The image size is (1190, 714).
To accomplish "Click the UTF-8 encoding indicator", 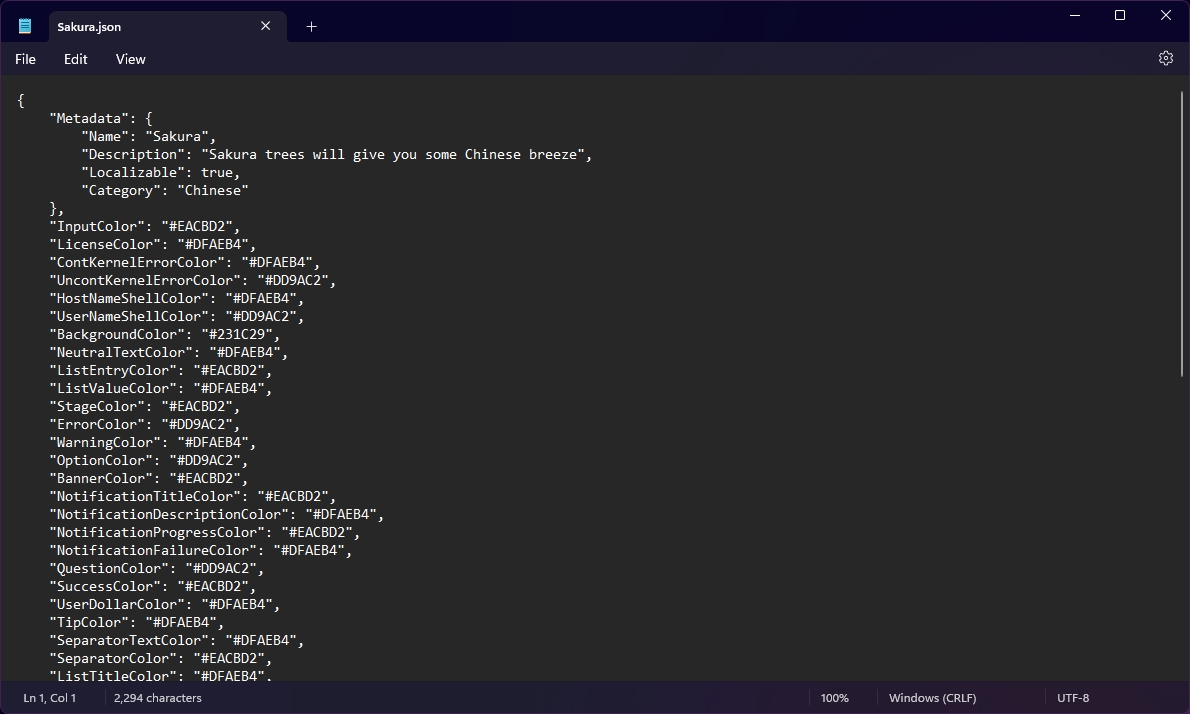I will point(1073,698).
